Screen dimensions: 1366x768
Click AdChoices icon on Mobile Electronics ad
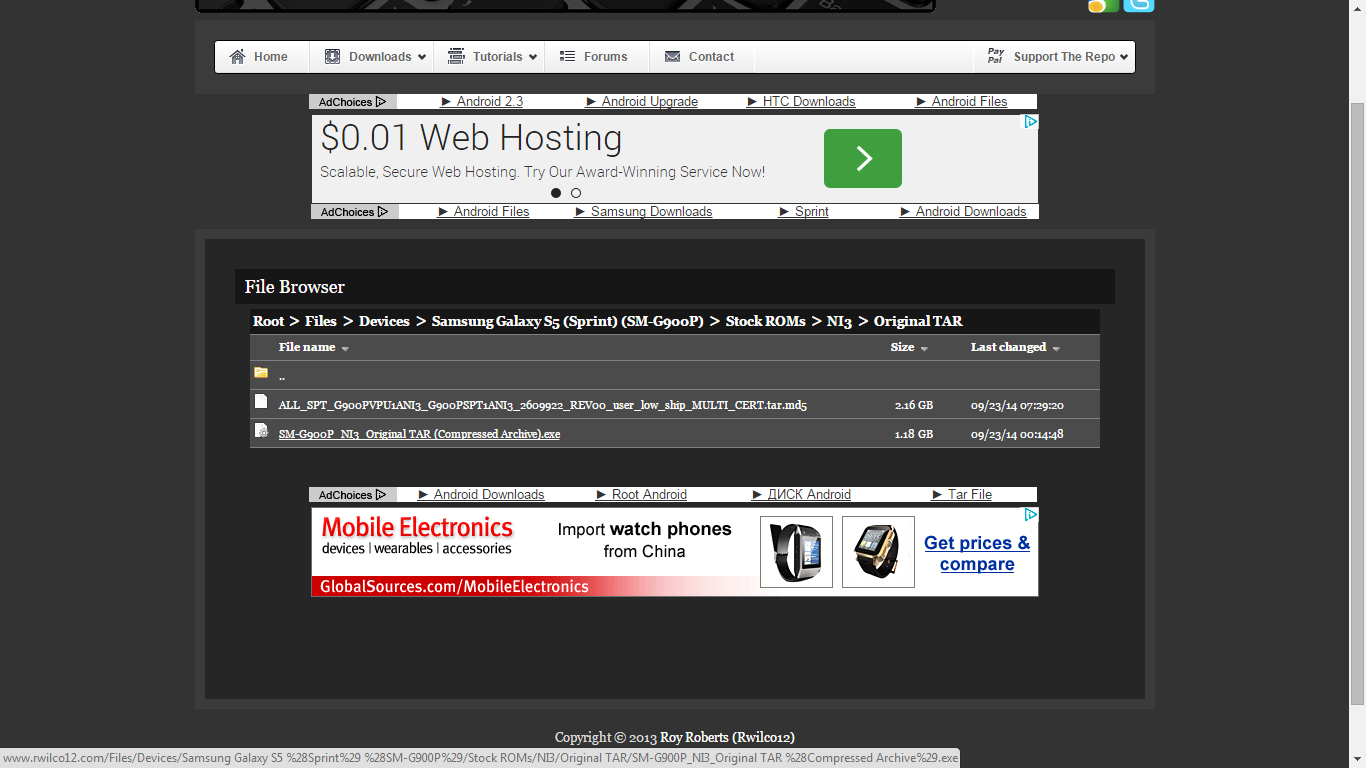click(x=1030, y=515)
